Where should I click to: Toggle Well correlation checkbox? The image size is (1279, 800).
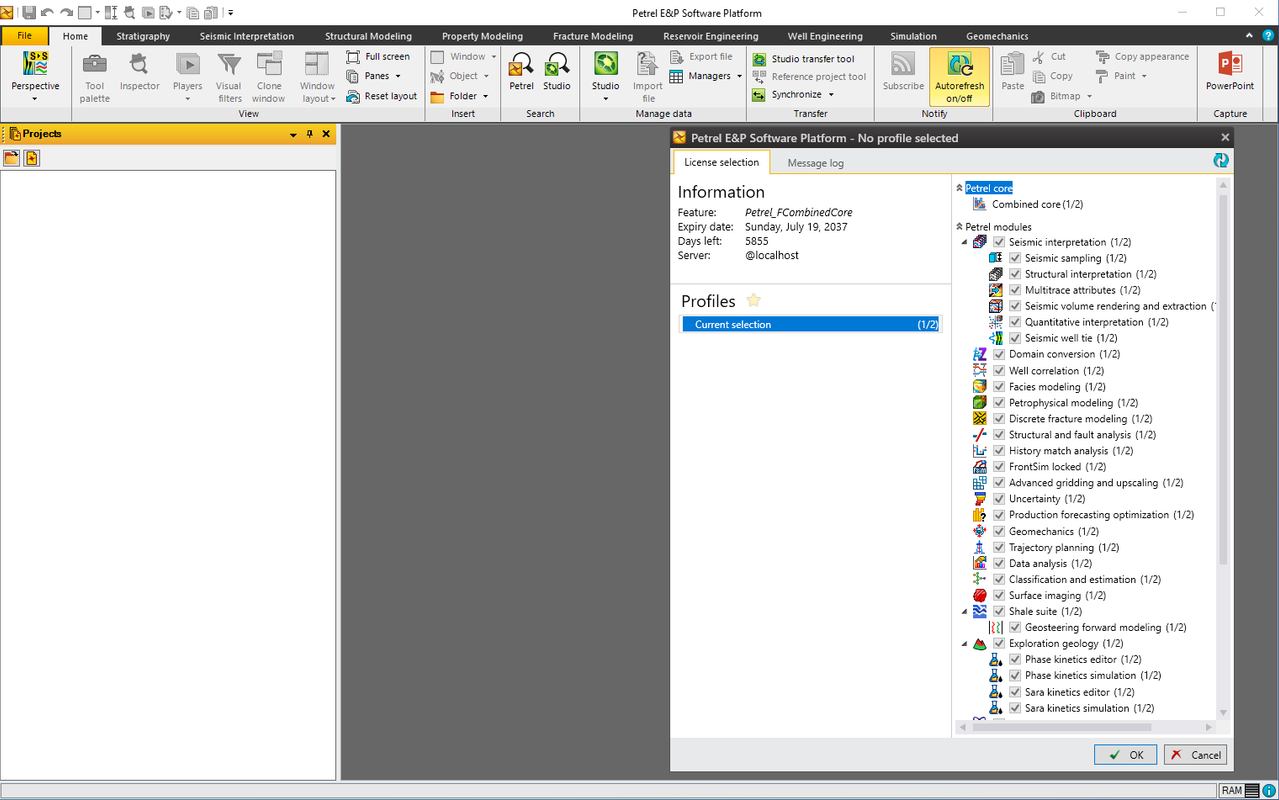pos(999,370)
